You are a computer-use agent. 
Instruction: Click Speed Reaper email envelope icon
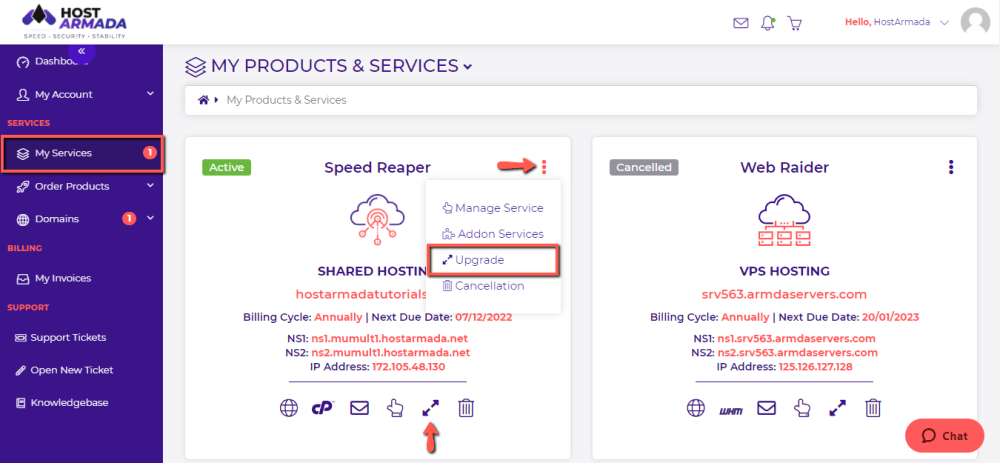tap(360, 408)
